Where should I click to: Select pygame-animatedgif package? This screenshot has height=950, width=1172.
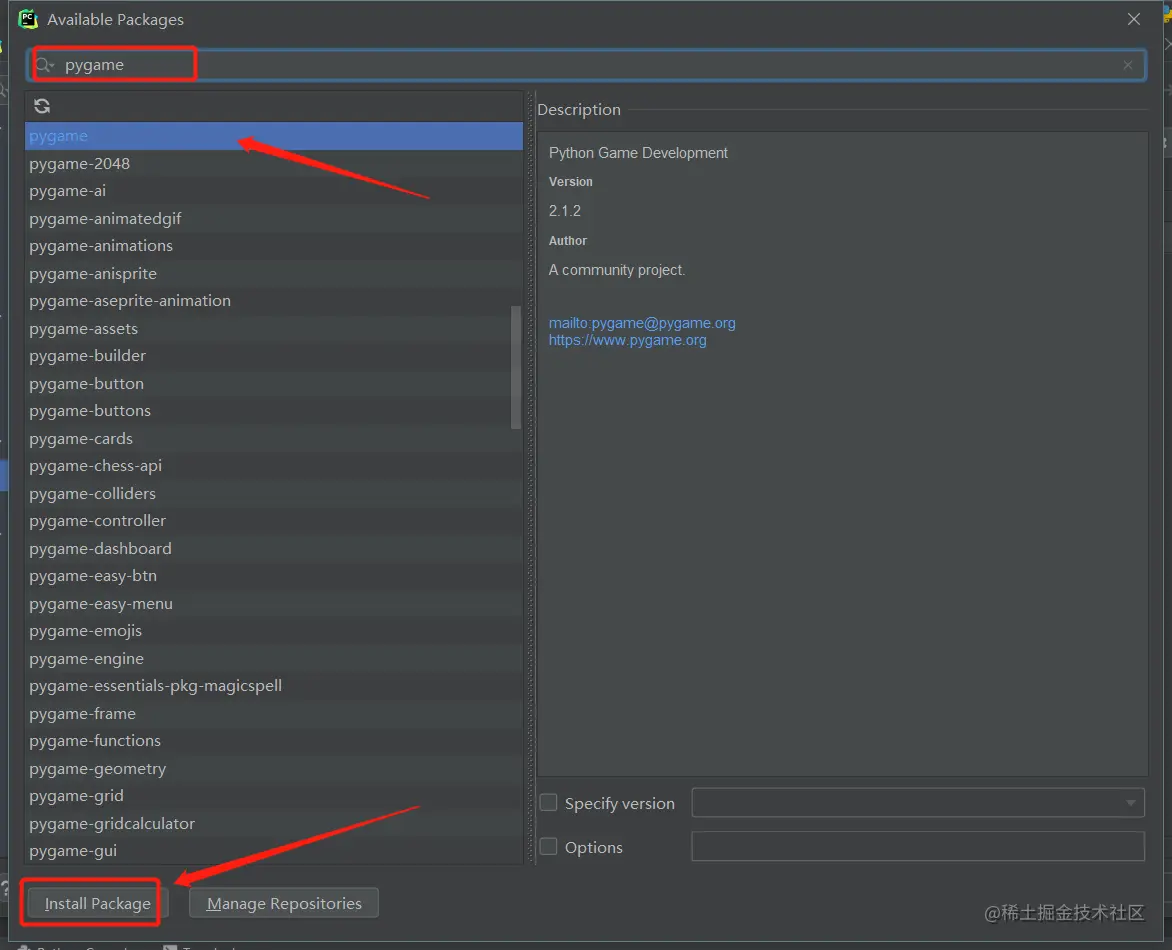click(274, 218)
